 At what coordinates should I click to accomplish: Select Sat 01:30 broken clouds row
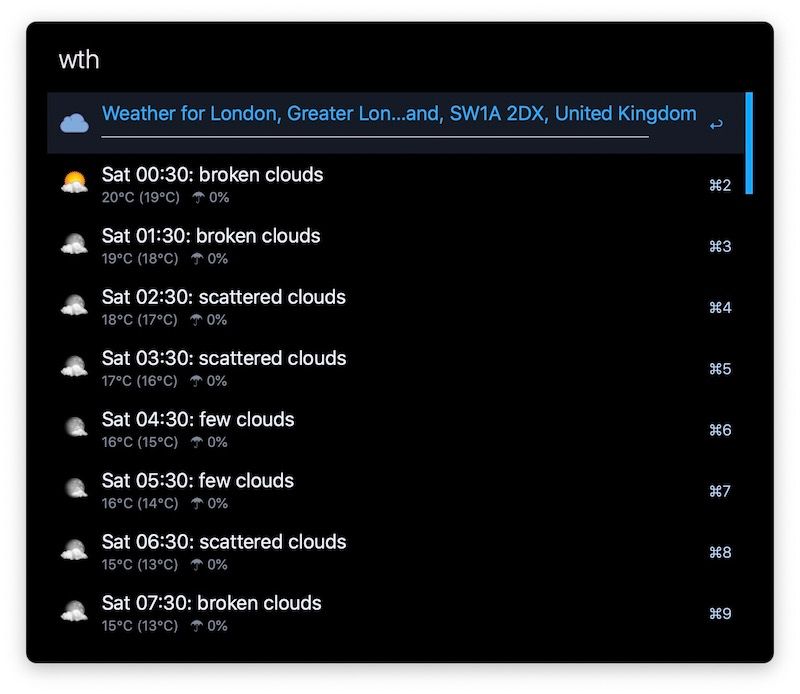211,236
